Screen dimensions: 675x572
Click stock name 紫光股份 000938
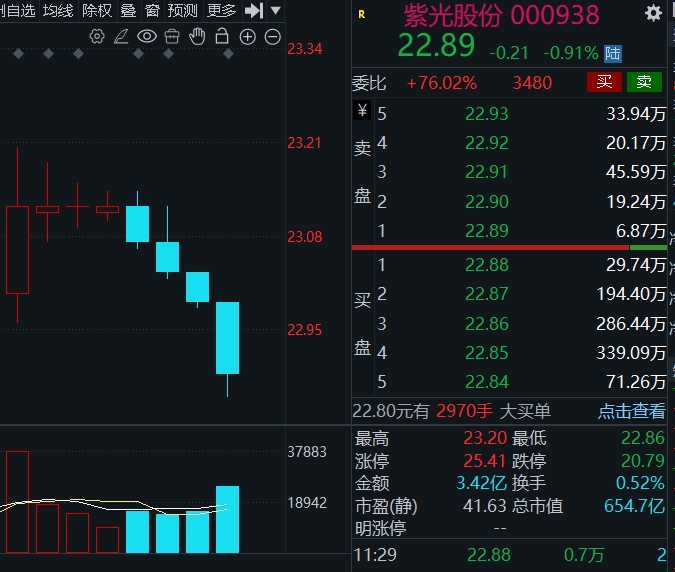pyautogui.click(x=501, y=15)
